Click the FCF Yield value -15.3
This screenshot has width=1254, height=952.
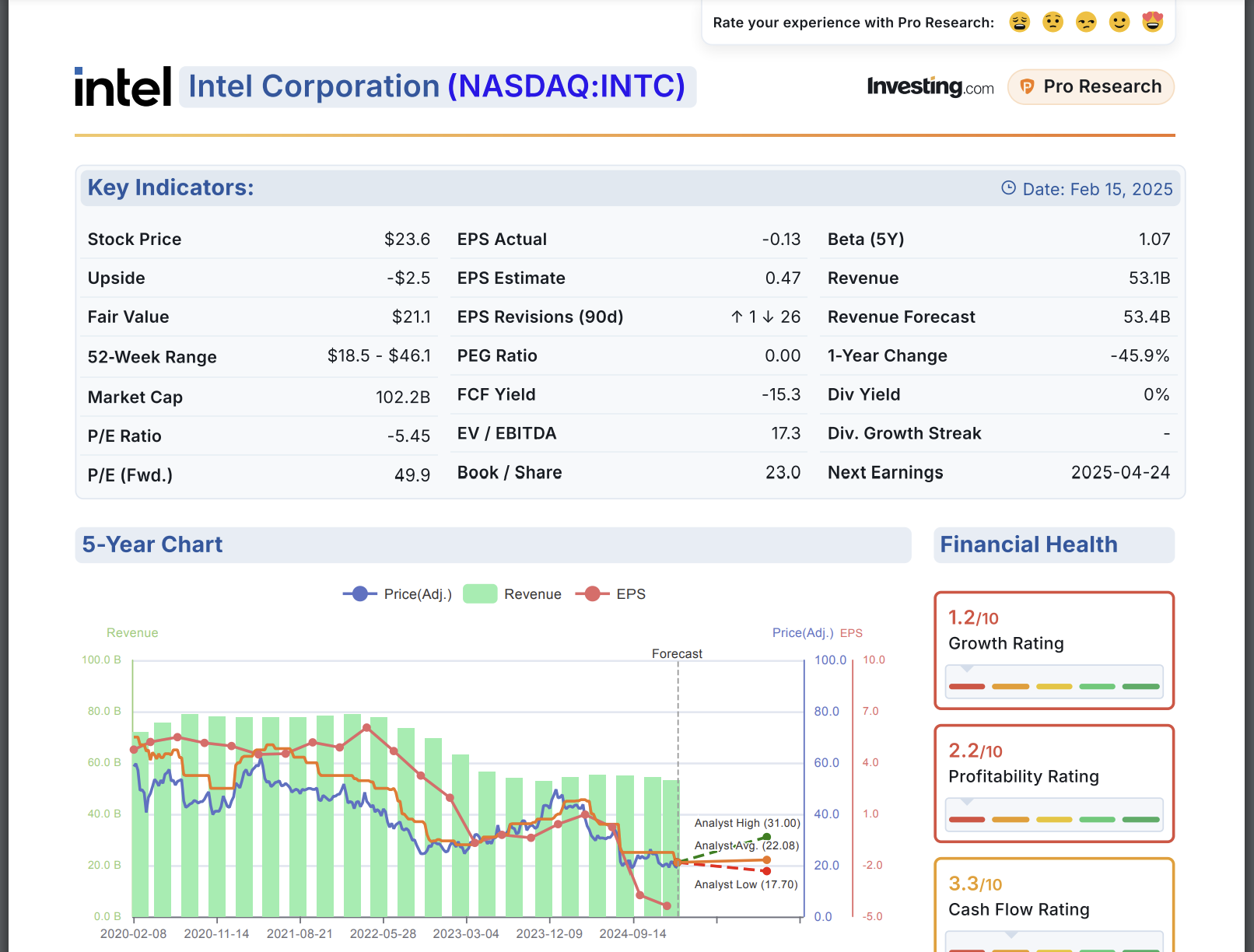[781, 395]
